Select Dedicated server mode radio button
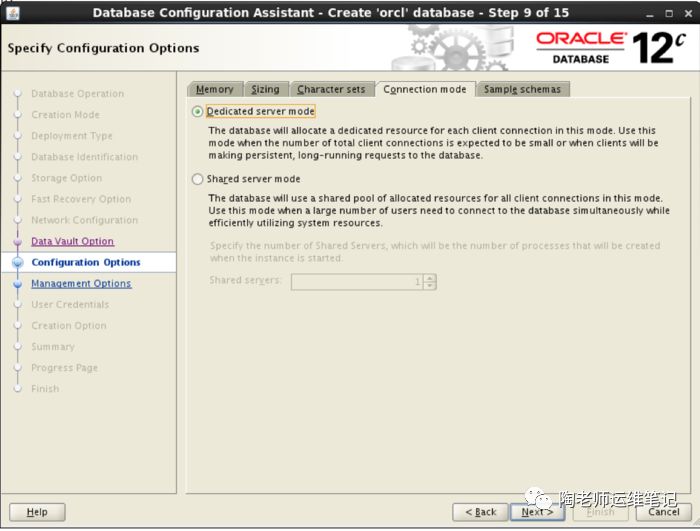The image size is (700, 531). [197, 112]
